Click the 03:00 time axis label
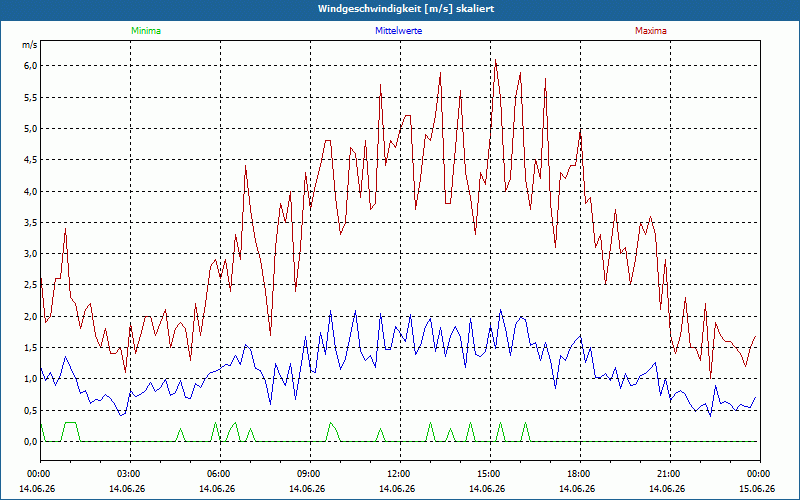The width and height of the screenshot is (800, 500). (x=130, y=474)
